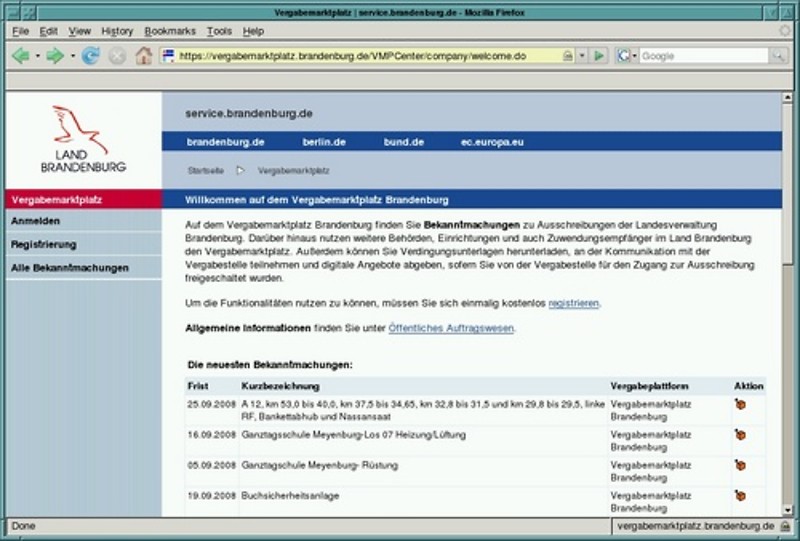800x541 pixels.
Task: Click the Kurzbezeichnung column header
Action: (x=281, y=386)
